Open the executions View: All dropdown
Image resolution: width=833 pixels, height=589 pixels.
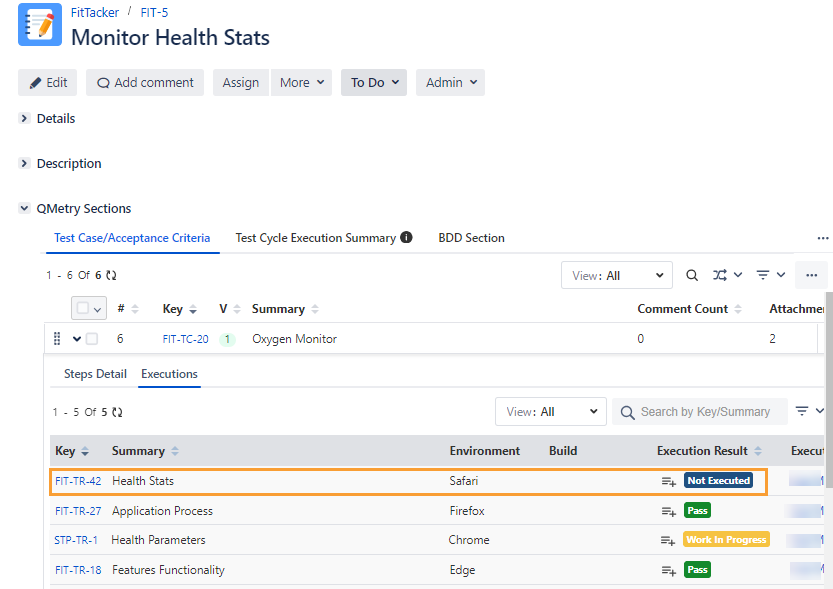[551, 412]
